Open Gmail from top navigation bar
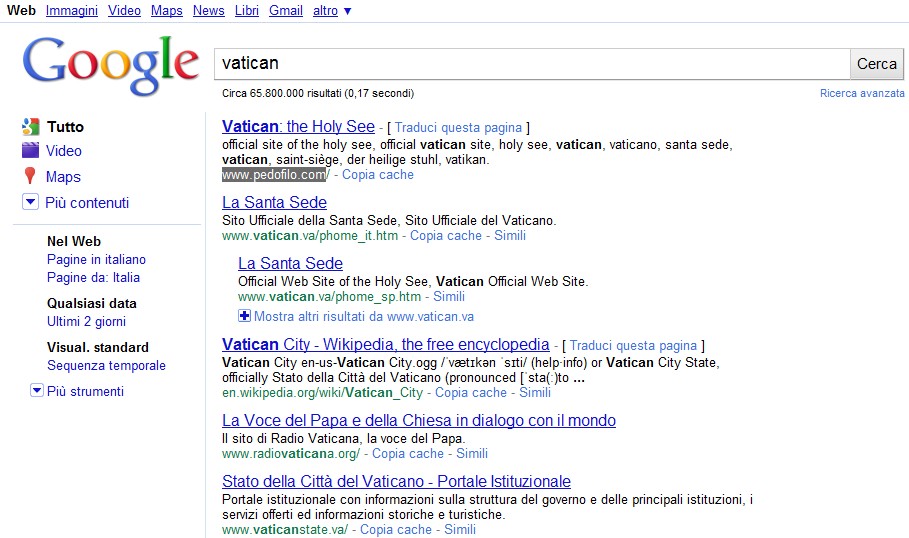Screen dimensions: 909x538 pos(286,10)
